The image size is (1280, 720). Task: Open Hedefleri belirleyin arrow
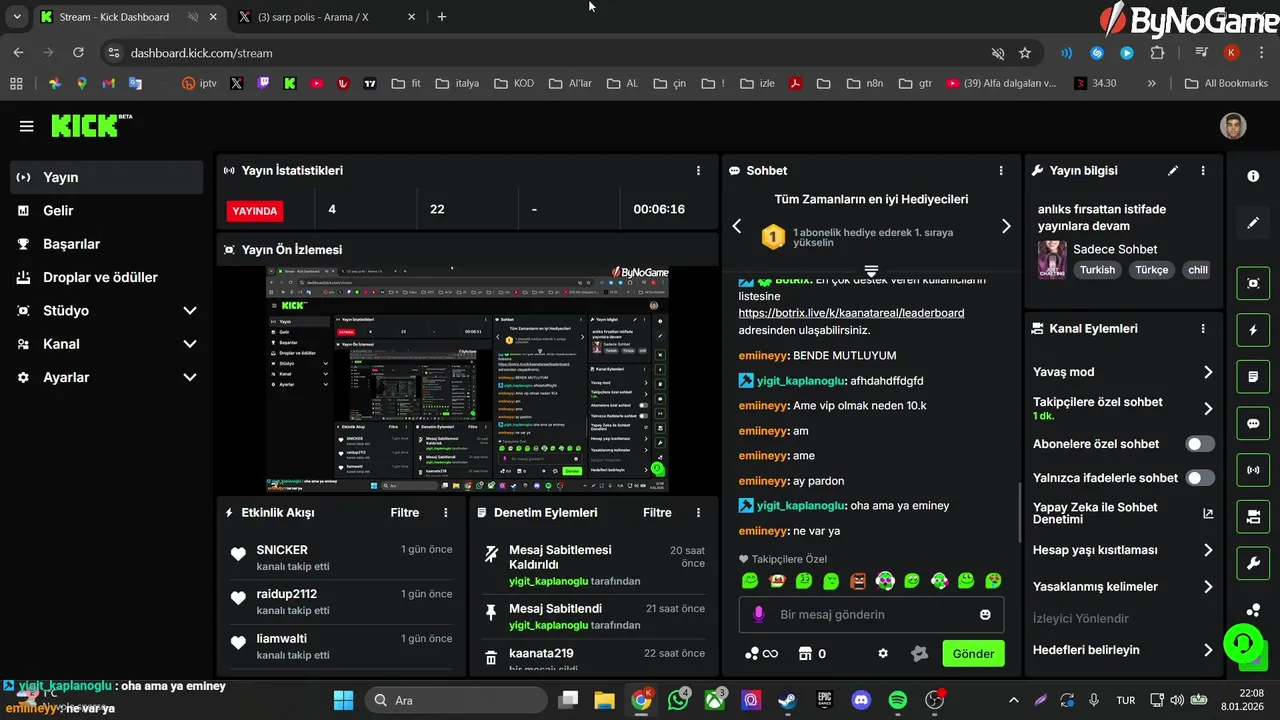tap(1208, 650)
